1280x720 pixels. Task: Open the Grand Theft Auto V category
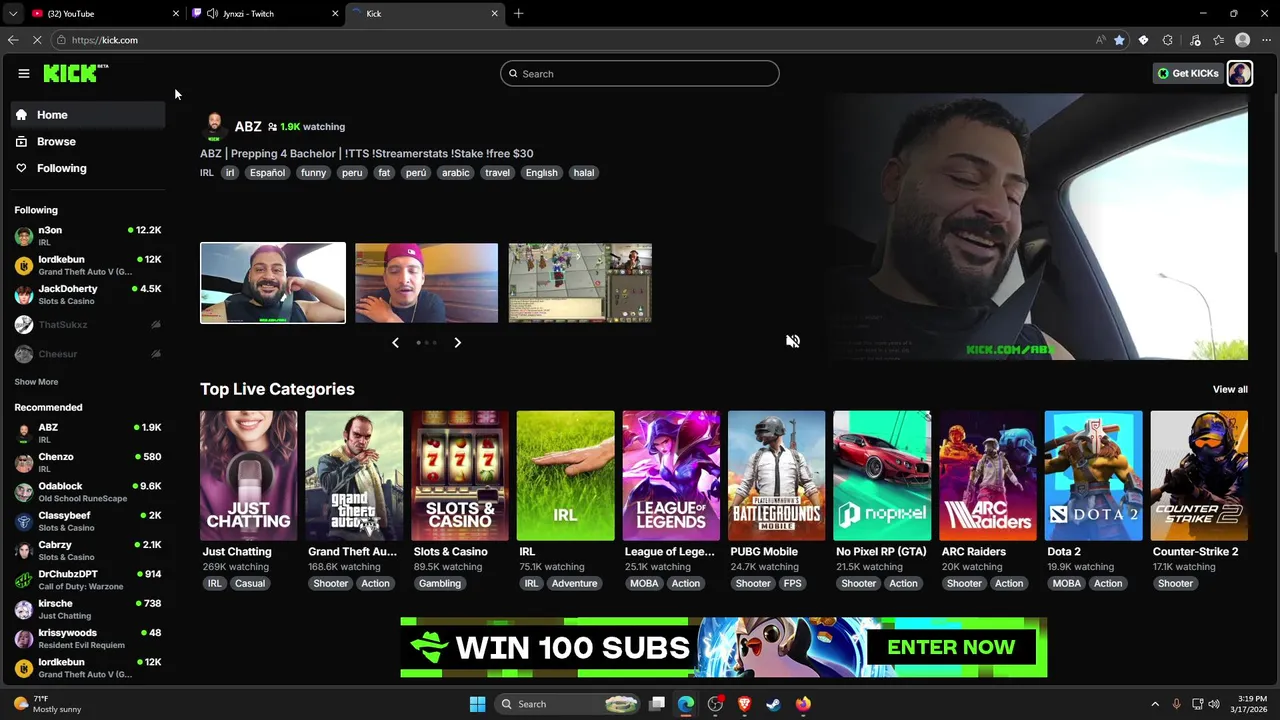point(354,476)
